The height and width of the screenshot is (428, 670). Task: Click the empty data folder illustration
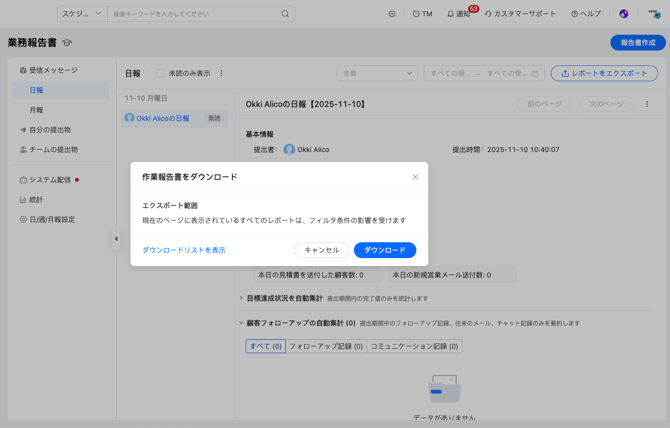[x=444, y=389]
